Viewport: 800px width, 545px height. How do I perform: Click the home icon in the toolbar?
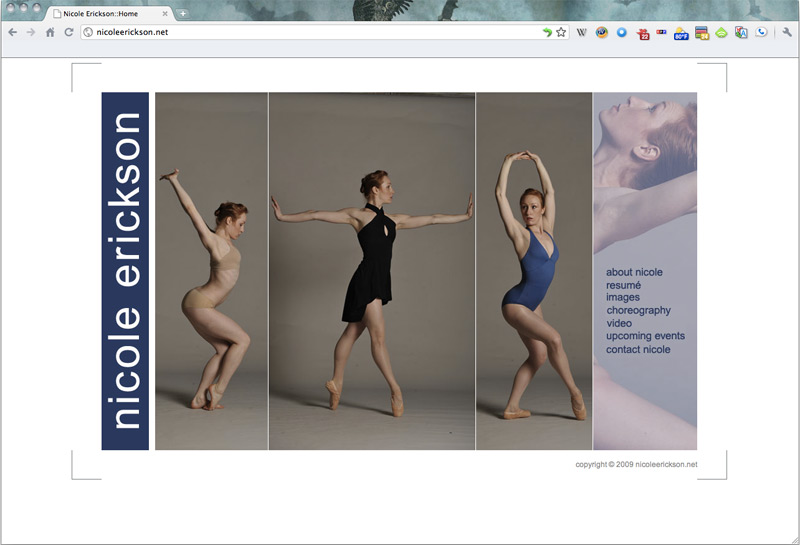tap(50, 32)
